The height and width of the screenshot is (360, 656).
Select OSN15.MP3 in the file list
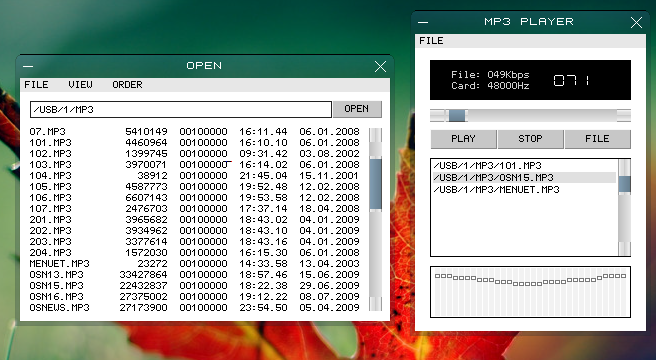[x=195, y=285]
